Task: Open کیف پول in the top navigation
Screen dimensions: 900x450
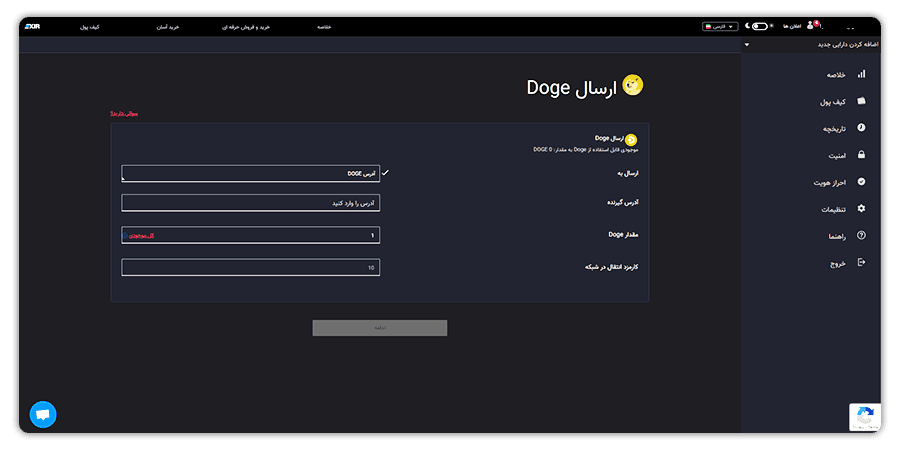Action: coord(90,27)
